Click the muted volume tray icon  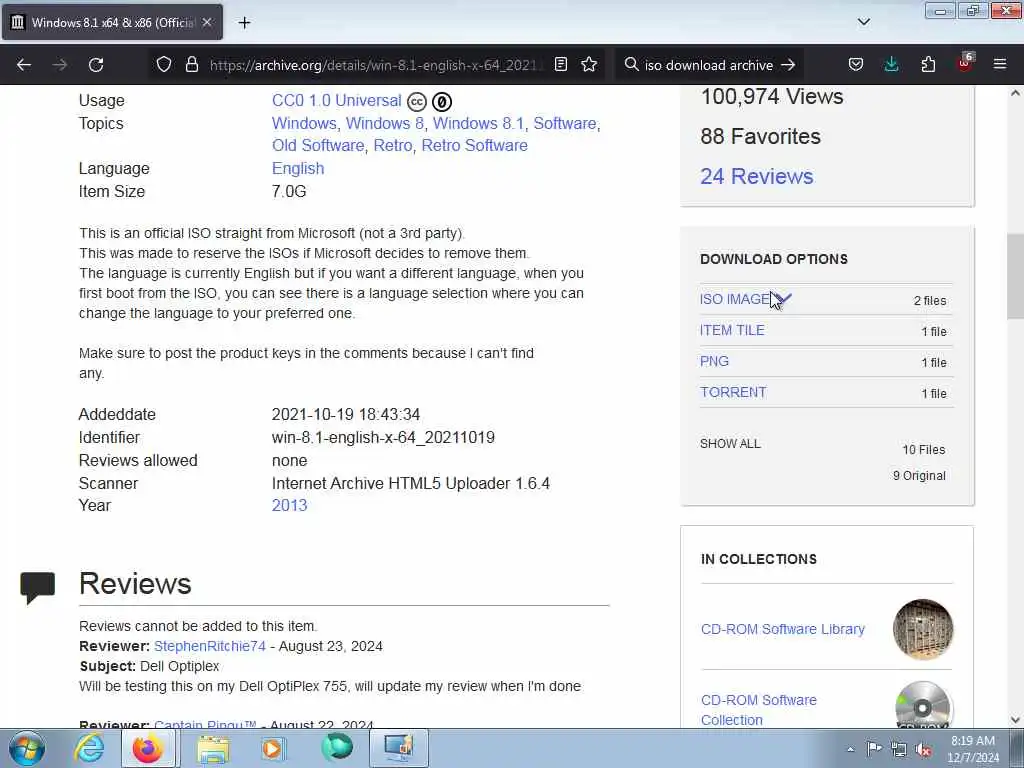(923, 749)
